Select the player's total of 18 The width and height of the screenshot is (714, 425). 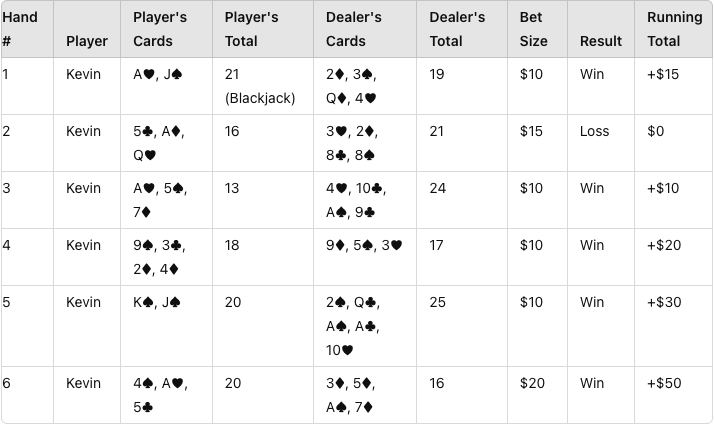pos(232,245)
